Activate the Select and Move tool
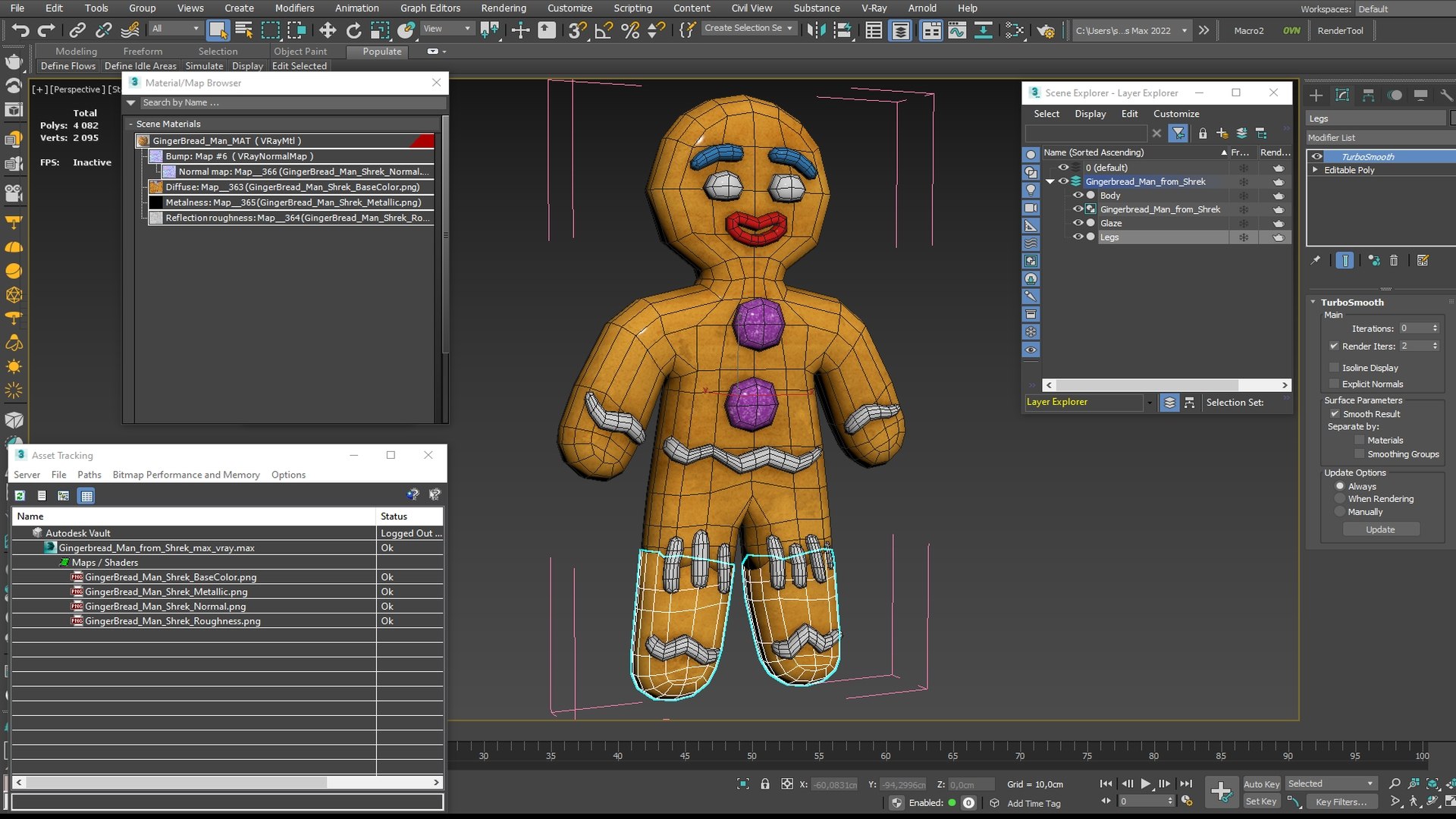 pos(328,30)
